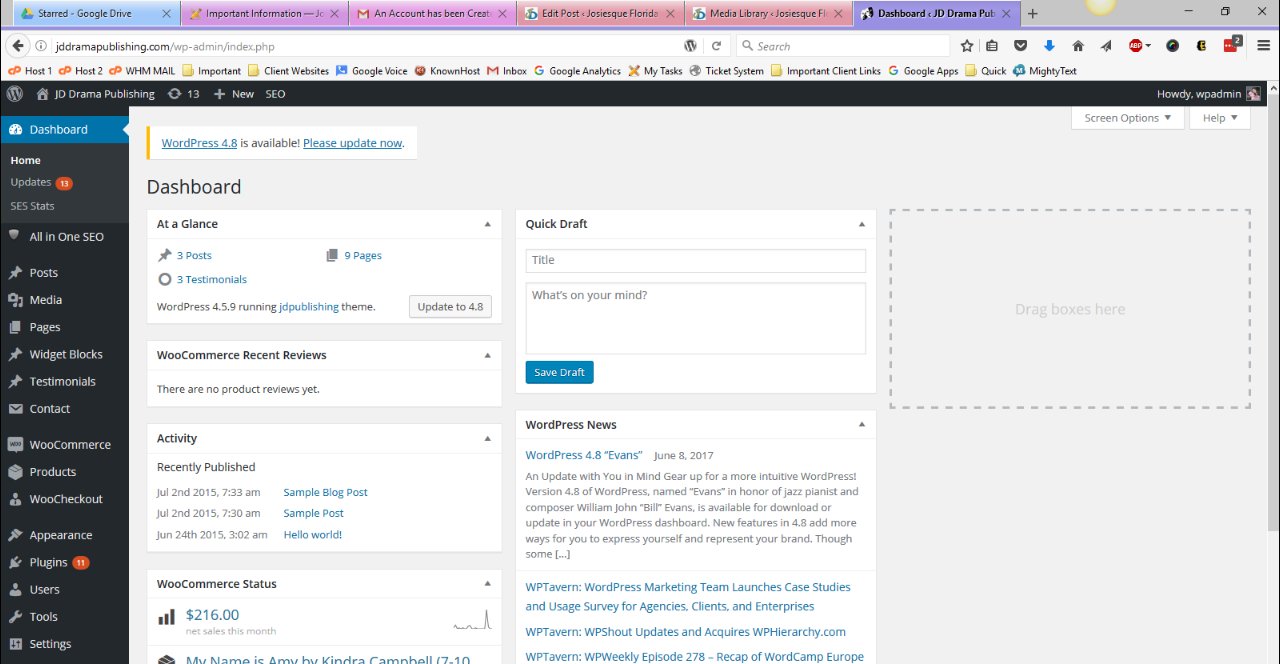Open a new browser tab

1033,14
